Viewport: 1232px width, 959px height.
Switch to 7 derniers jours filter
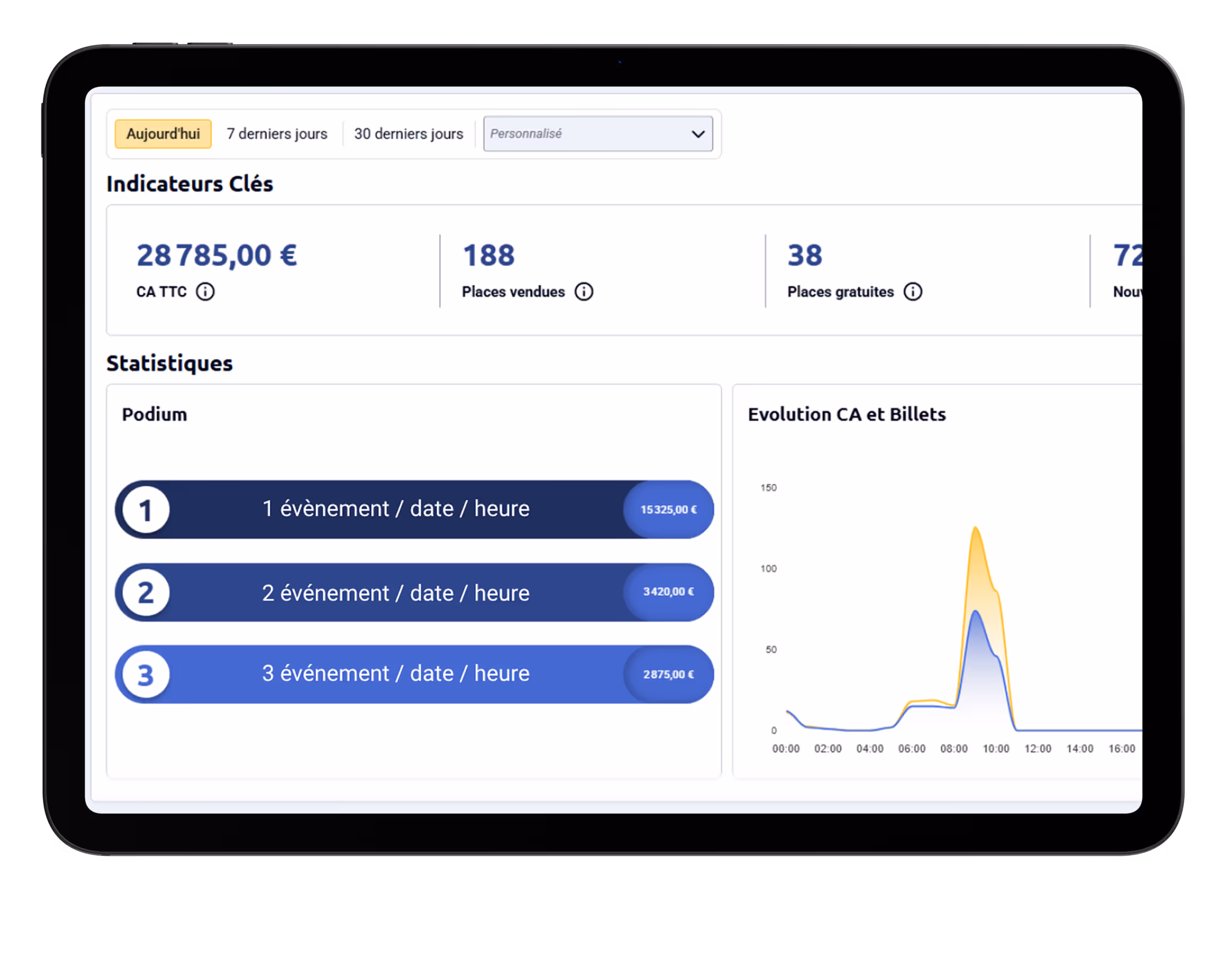(277, 134)
